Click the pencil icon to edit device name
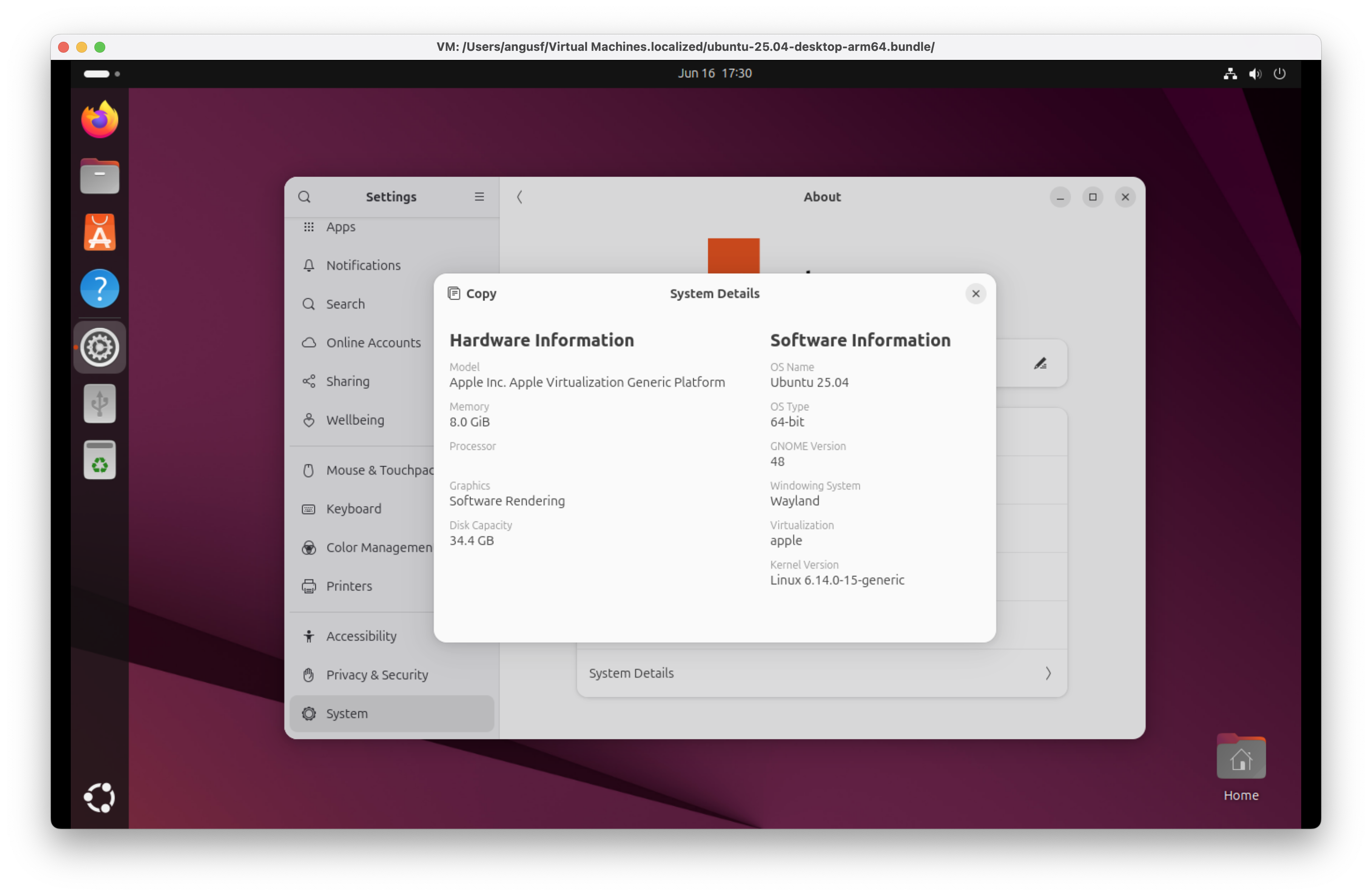The image size is (1372, 896). pos(1040,363)
